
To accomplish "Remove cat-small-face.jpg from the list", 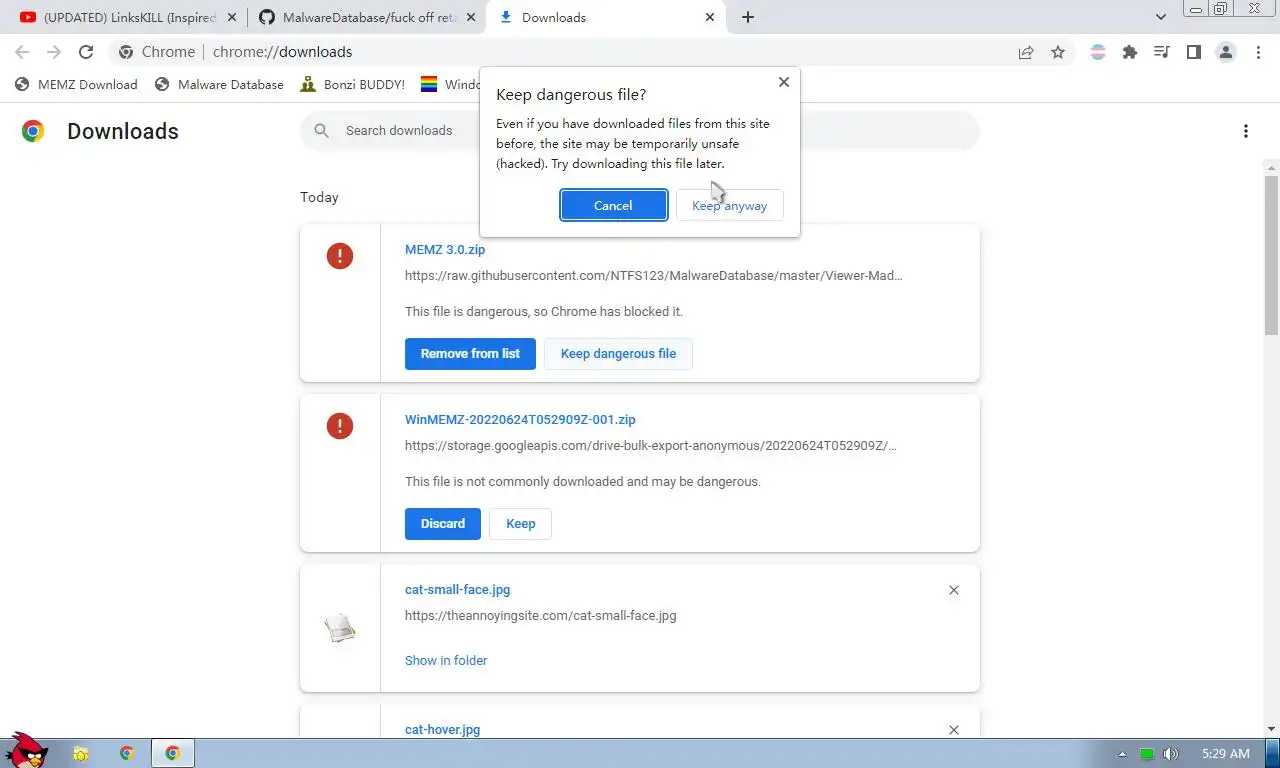I will coord(954,590).
